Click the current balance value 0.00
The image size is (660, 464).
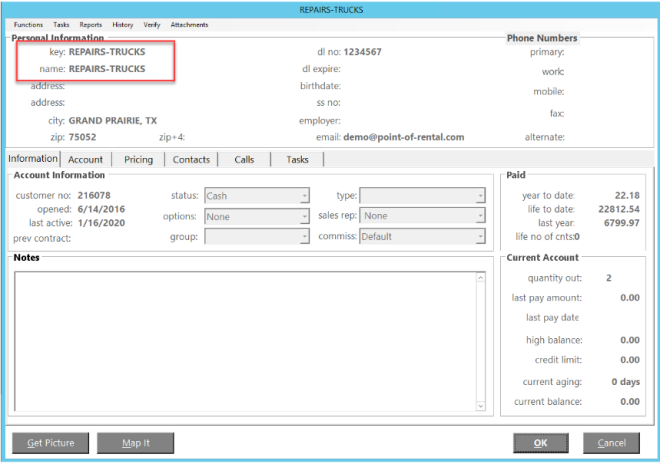tap(630, 402)
